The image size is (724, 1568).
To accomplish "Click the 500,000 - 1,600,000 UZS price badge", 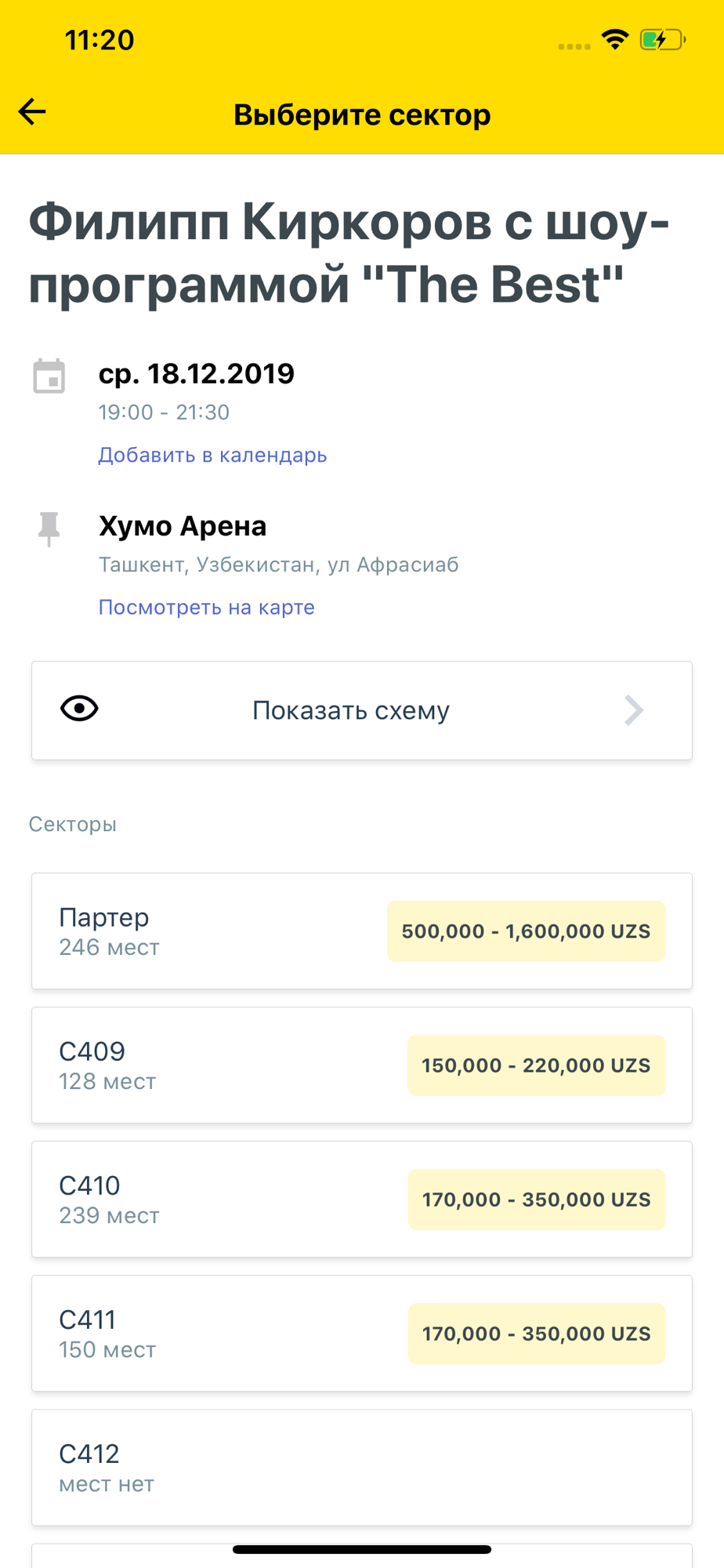I will [526, 931].
